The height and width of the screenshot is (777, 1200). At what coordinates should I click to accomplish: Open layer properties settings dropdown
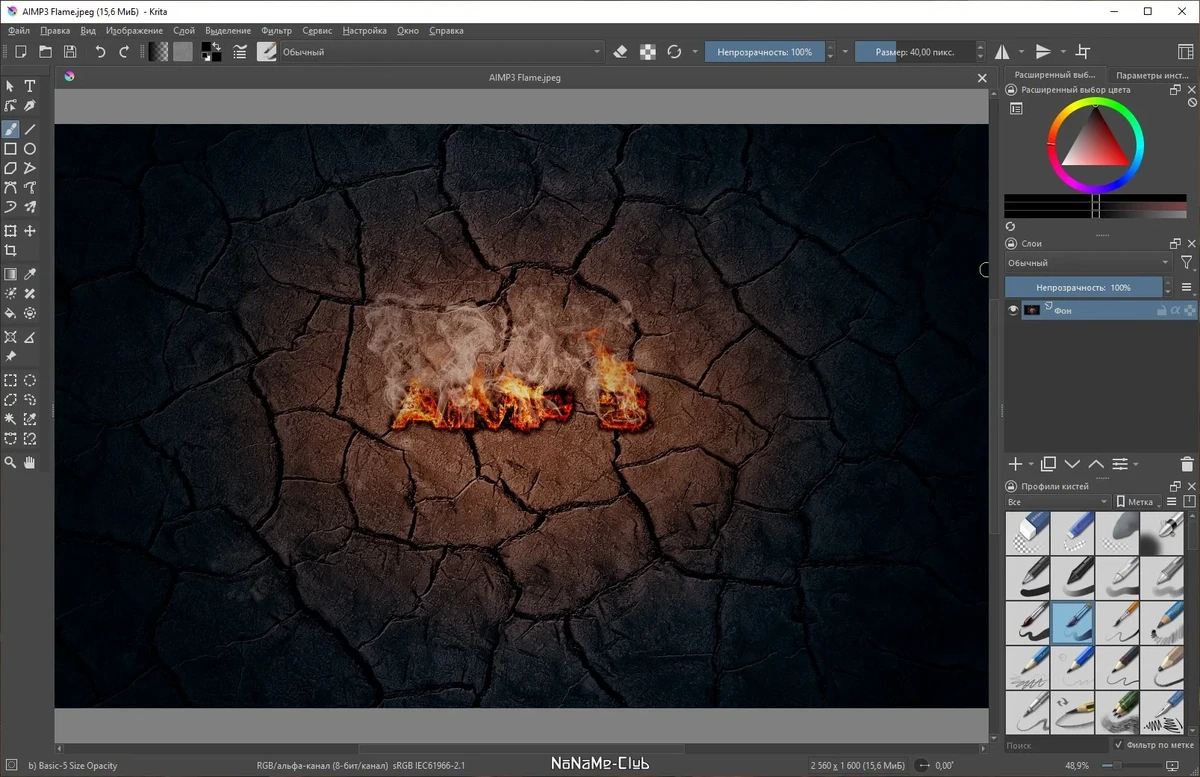(x=1124, y=464)
